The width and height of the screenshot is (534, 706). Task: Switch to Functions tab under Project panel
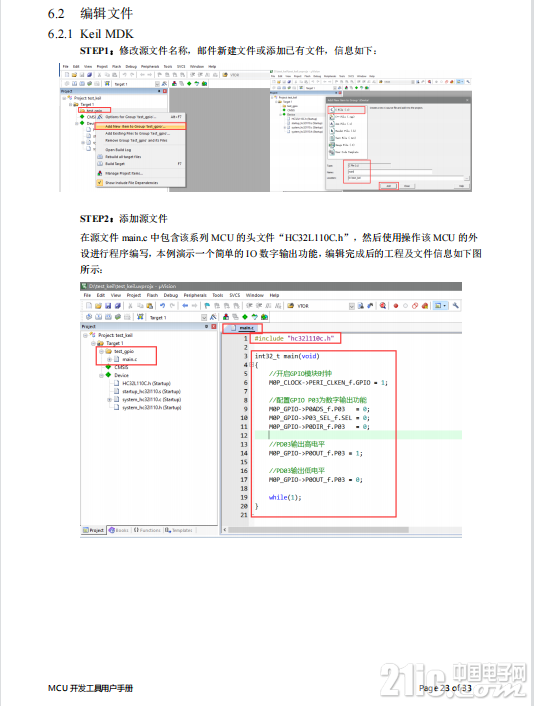(x=147, y=530)
